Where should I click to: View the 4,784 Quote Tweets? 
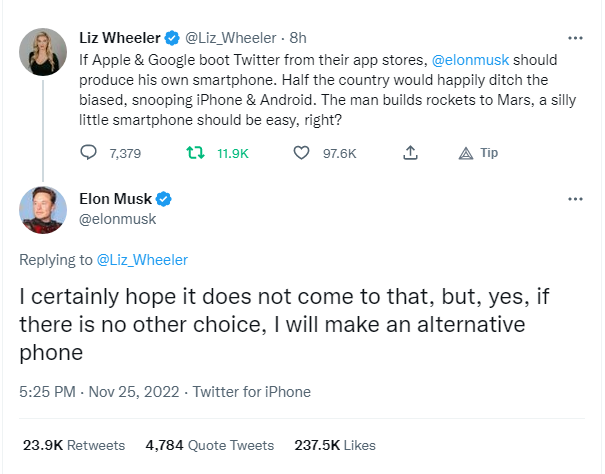(x=209, y=445)
